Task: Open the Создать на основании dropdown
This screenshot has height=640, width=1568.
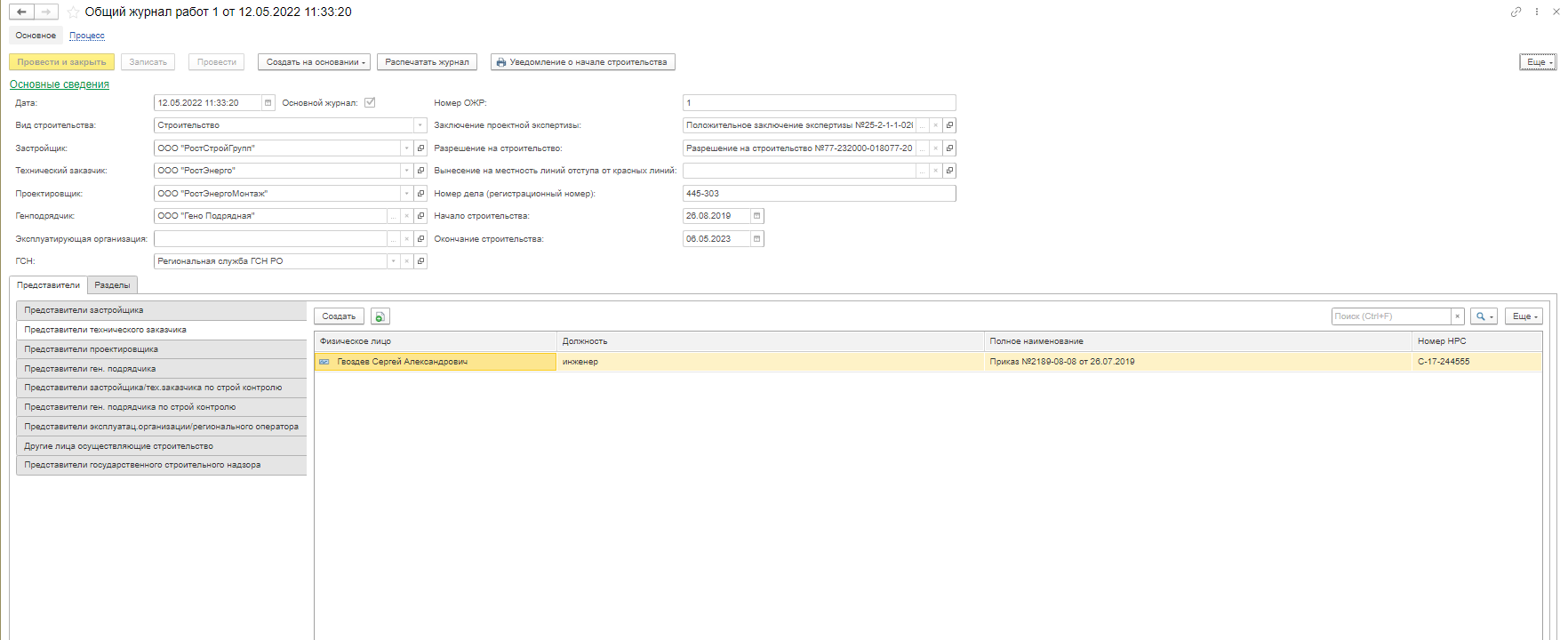Action: 316,62
